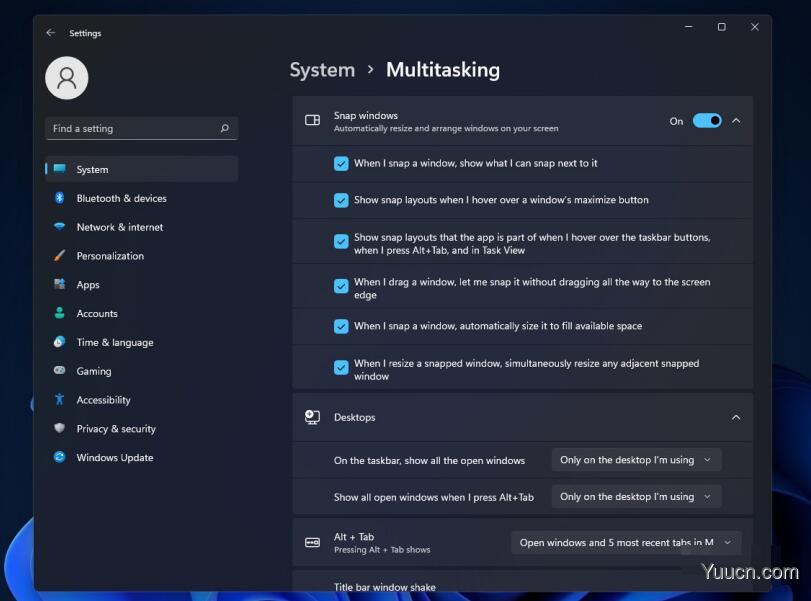Collapse the Snap windows section chevron
This screenshot has height=601, width=811.
[736, 121]
